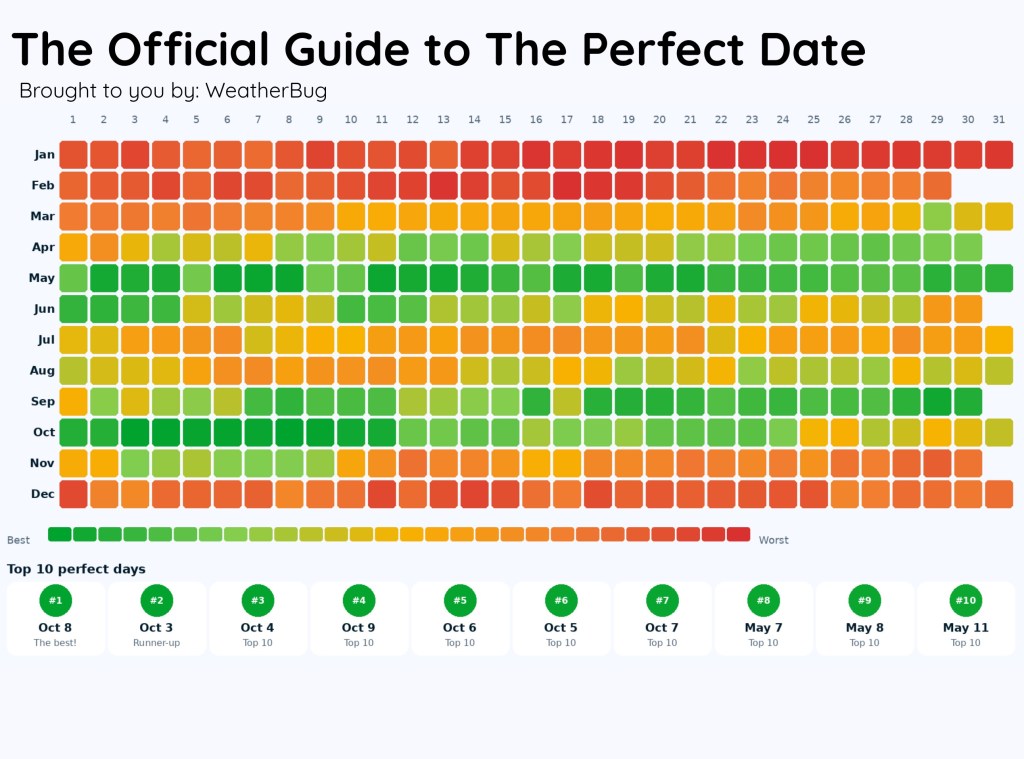Click the #10 rank badge for May 11
The width and height of the screenshot is (1024, 759).
point(965,600)
